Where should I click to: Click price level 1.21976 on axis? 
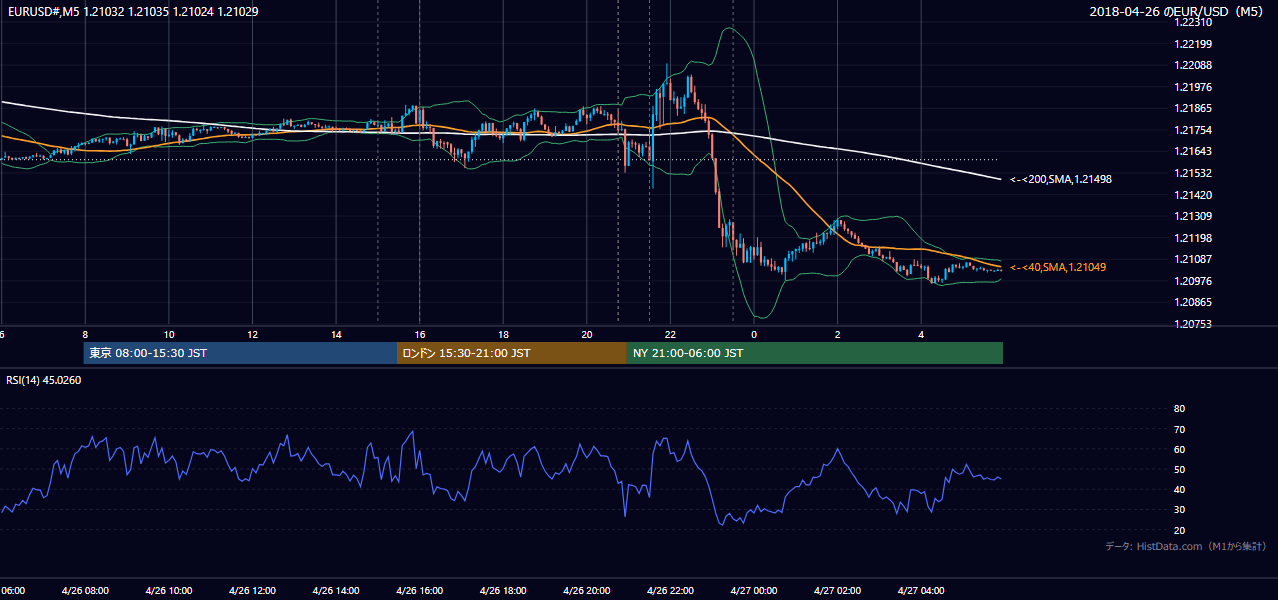pyautogui.click(x=1192, y=87)
